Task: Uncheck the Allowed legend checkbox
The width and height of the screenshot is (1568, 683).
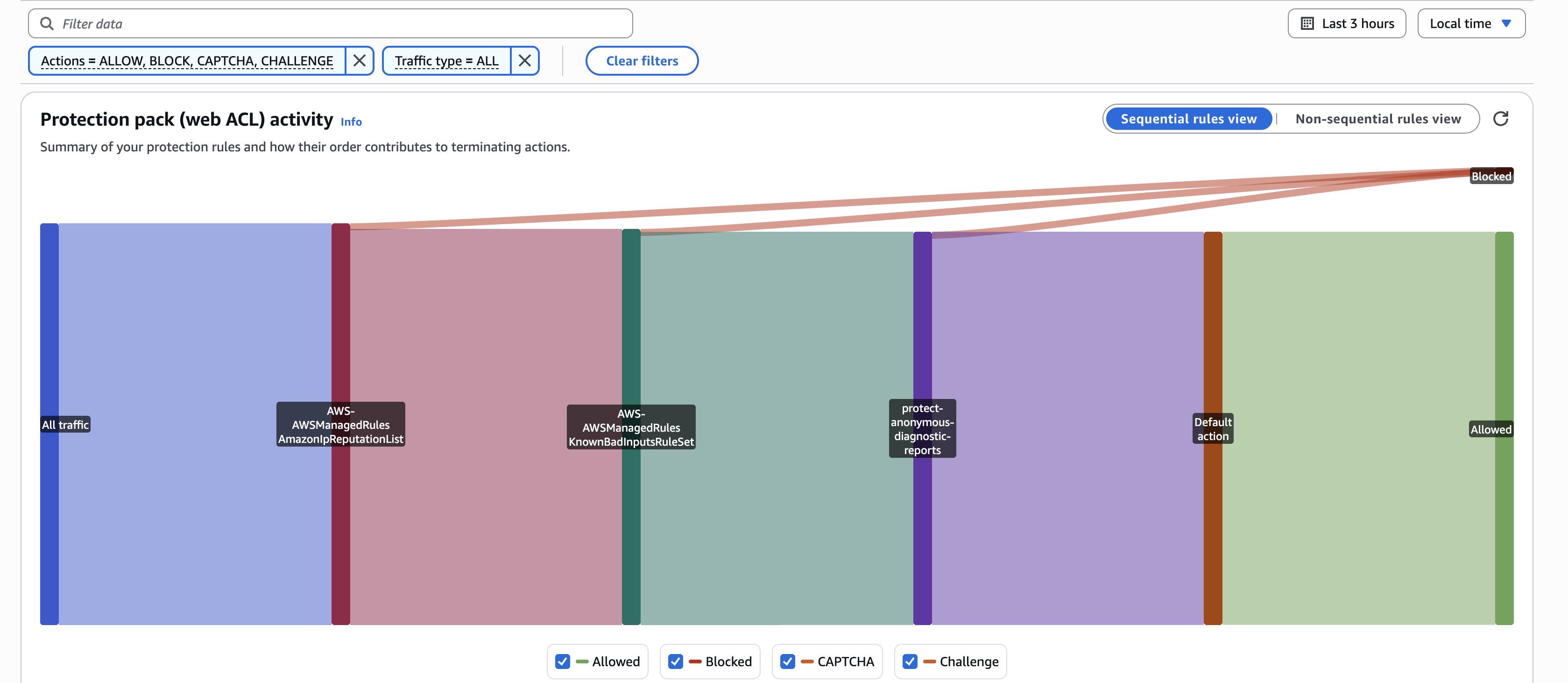Action: pos(561,661)
